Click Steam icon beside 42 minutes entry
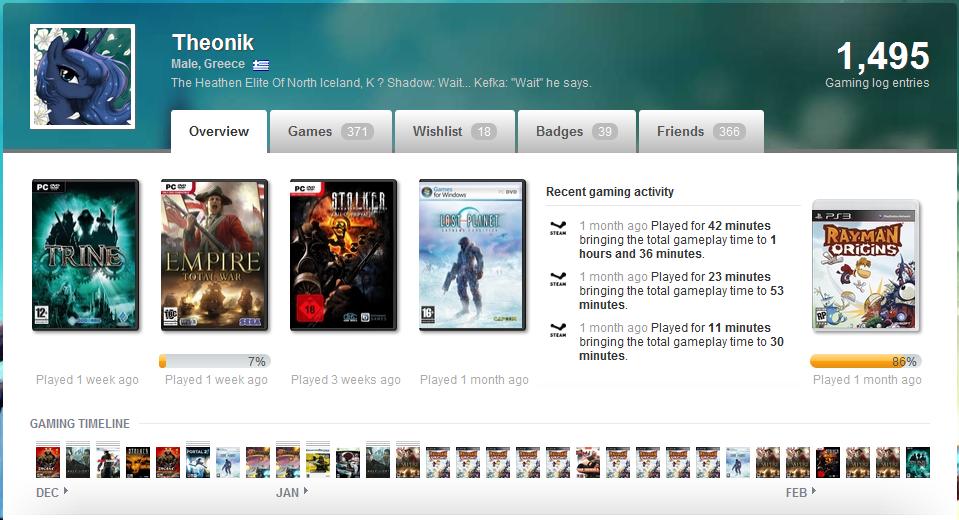 coord(558,228)
